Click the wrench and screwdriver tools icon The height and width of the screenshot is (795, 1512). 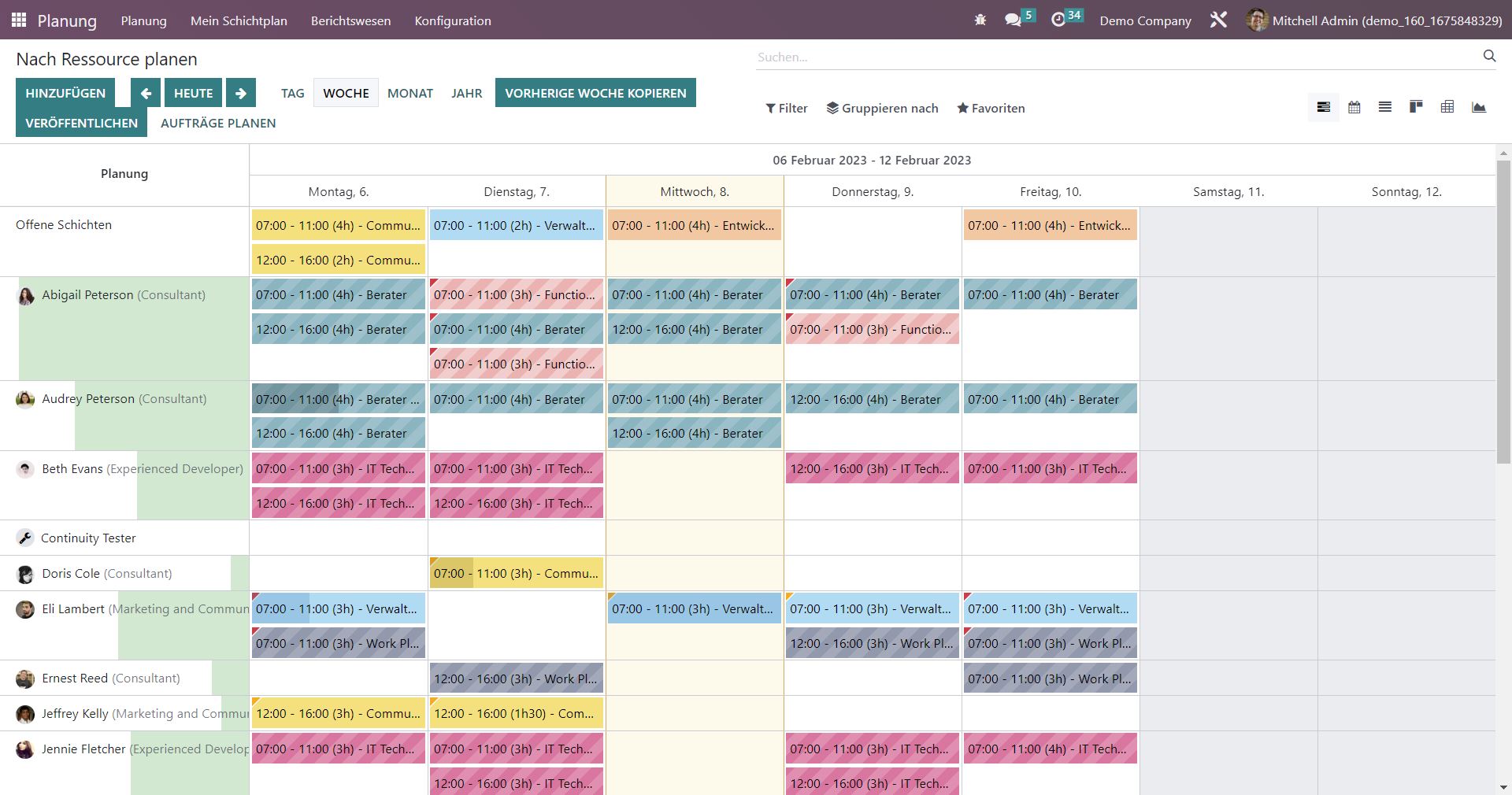pyautogui.click(x=1218, y=20)
